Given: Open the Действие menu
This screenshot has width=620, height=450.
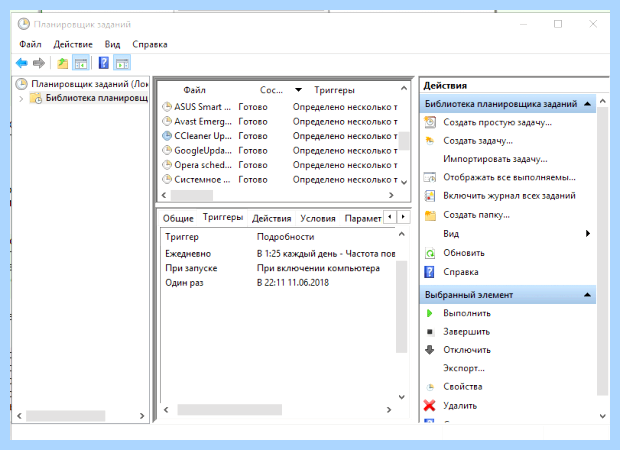Looking at the screenshot, I should pyautogui.click(x=73, y=44).
